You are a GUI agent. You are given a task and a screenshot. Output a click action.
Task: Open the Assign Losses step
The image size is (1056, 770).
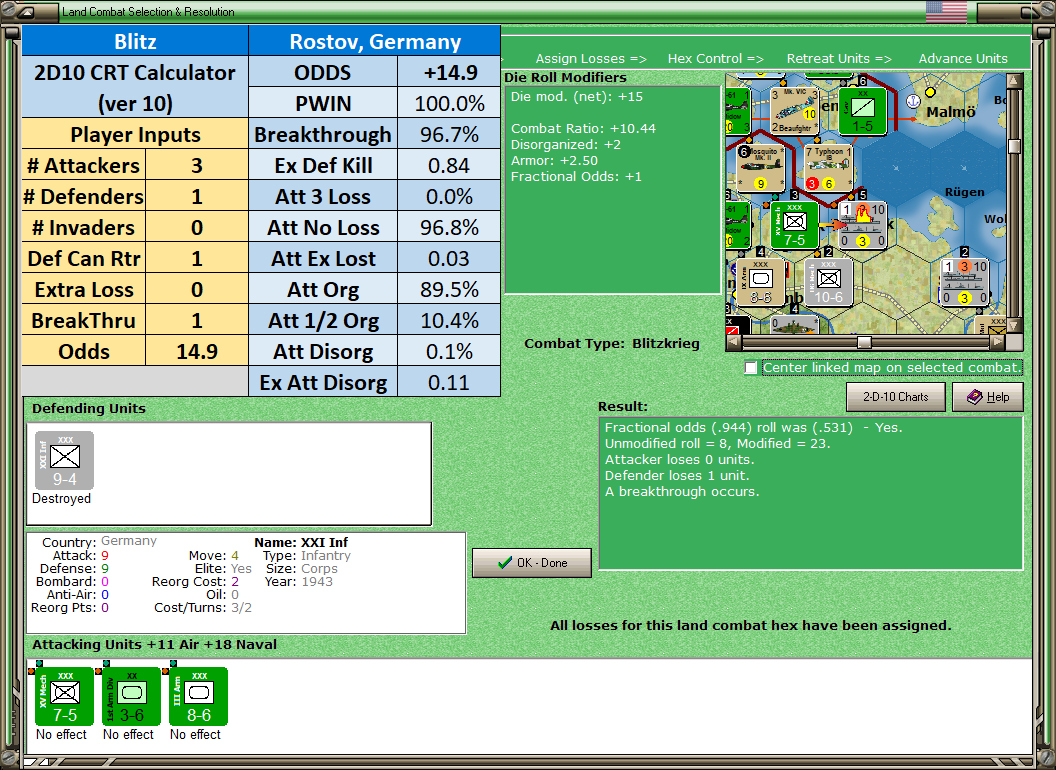click(591, 59)
